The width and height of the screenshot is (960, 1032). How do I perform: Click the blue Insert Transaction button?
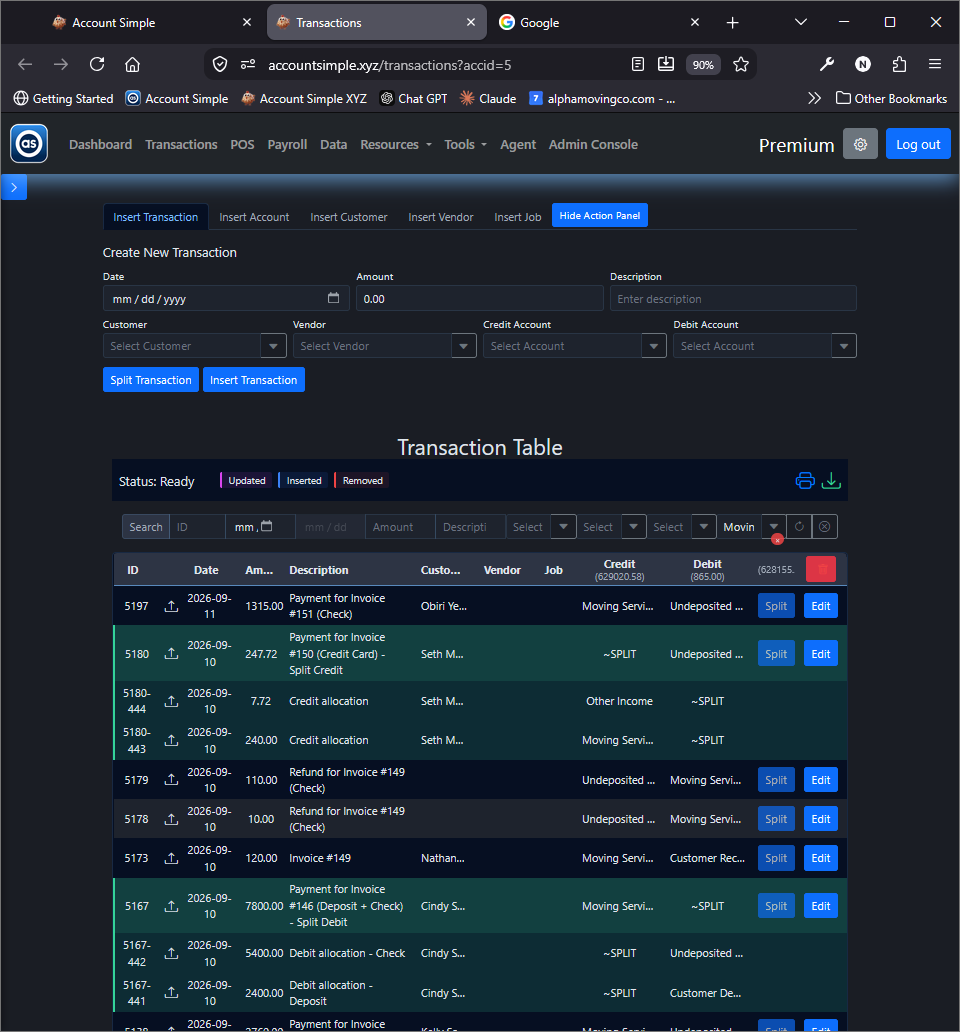click(253, 380)
